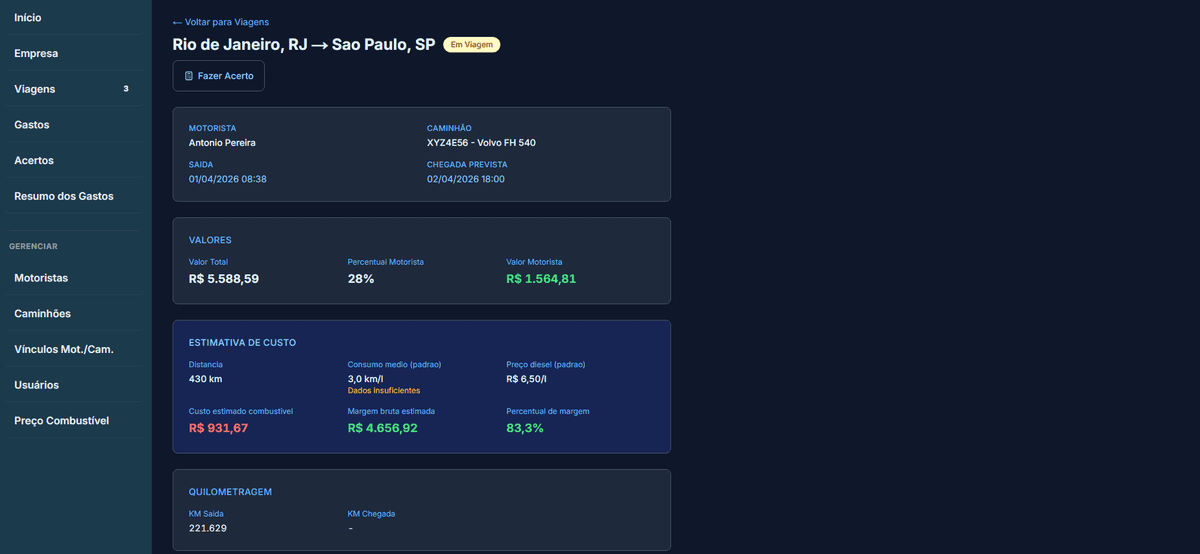Viewport: 1200px width, 554px height.
Task: Click the Viagens count badge showing 3
Action: coord(126,89)
